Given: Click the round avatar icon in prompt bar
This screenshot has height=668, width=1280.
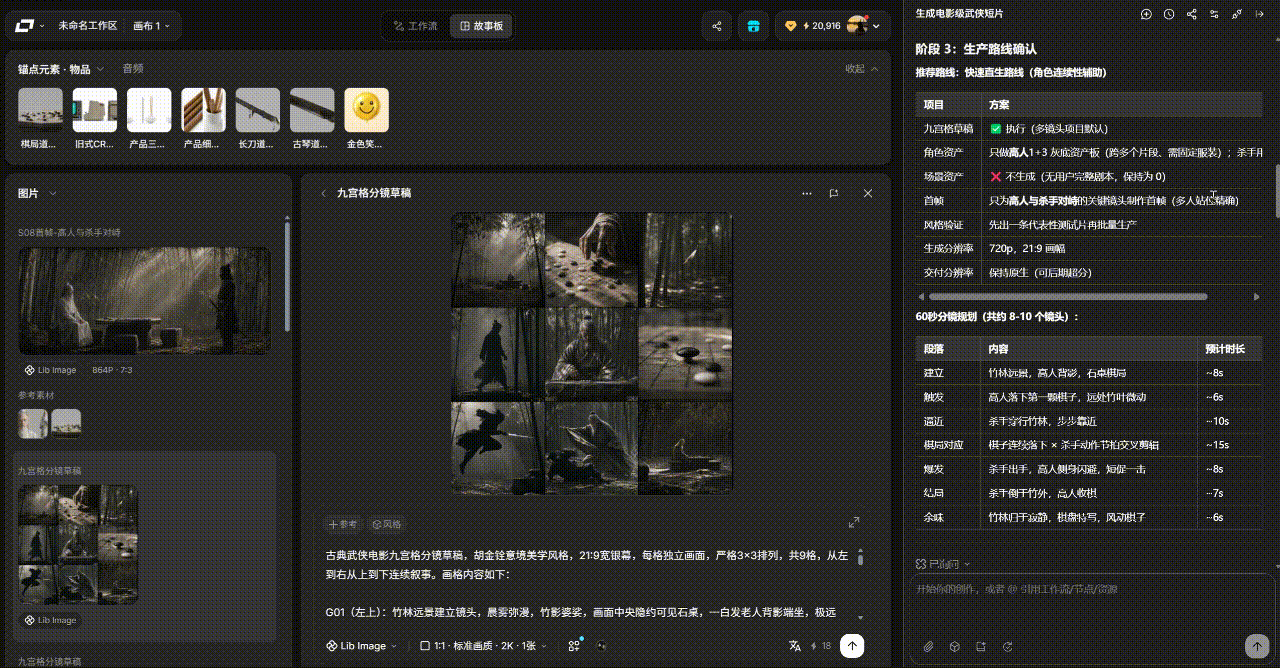Looking at the screenshot, I should 602,646.
